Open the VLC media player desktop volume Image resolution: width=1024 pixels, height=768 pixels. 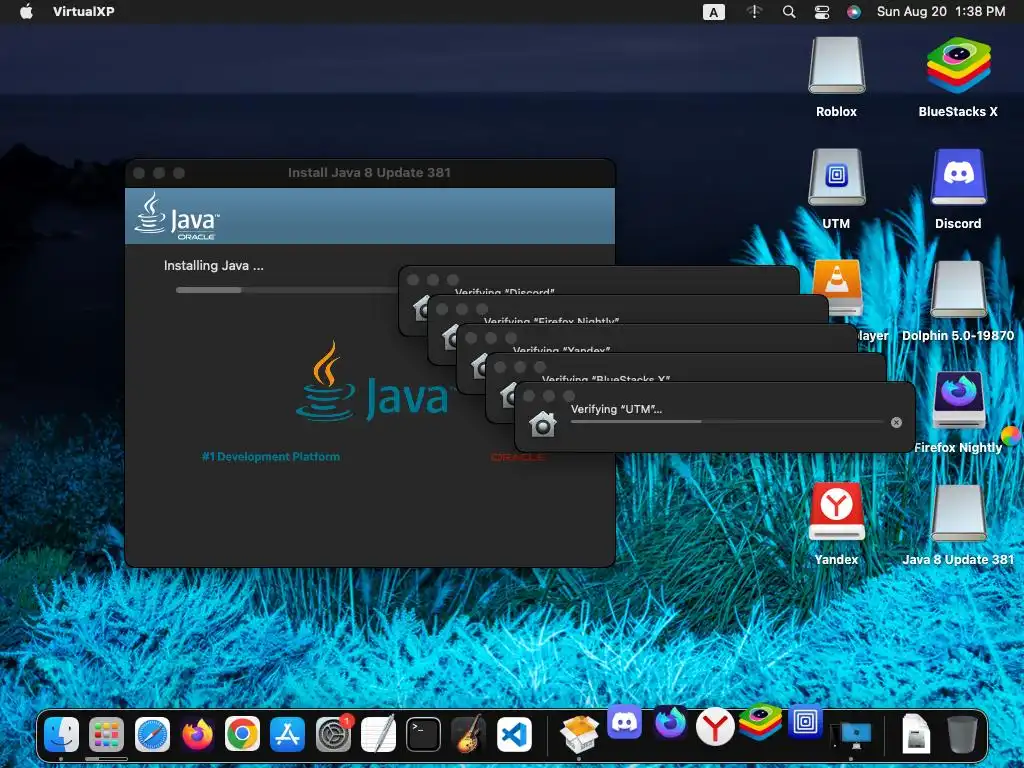click(838, 286)
